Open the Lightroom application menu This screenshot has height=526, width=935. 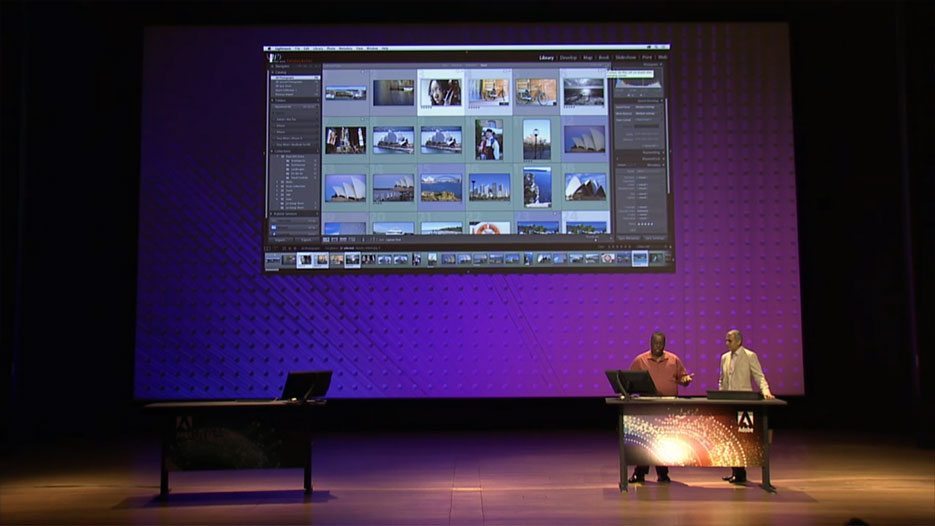(x=283, y=48)
